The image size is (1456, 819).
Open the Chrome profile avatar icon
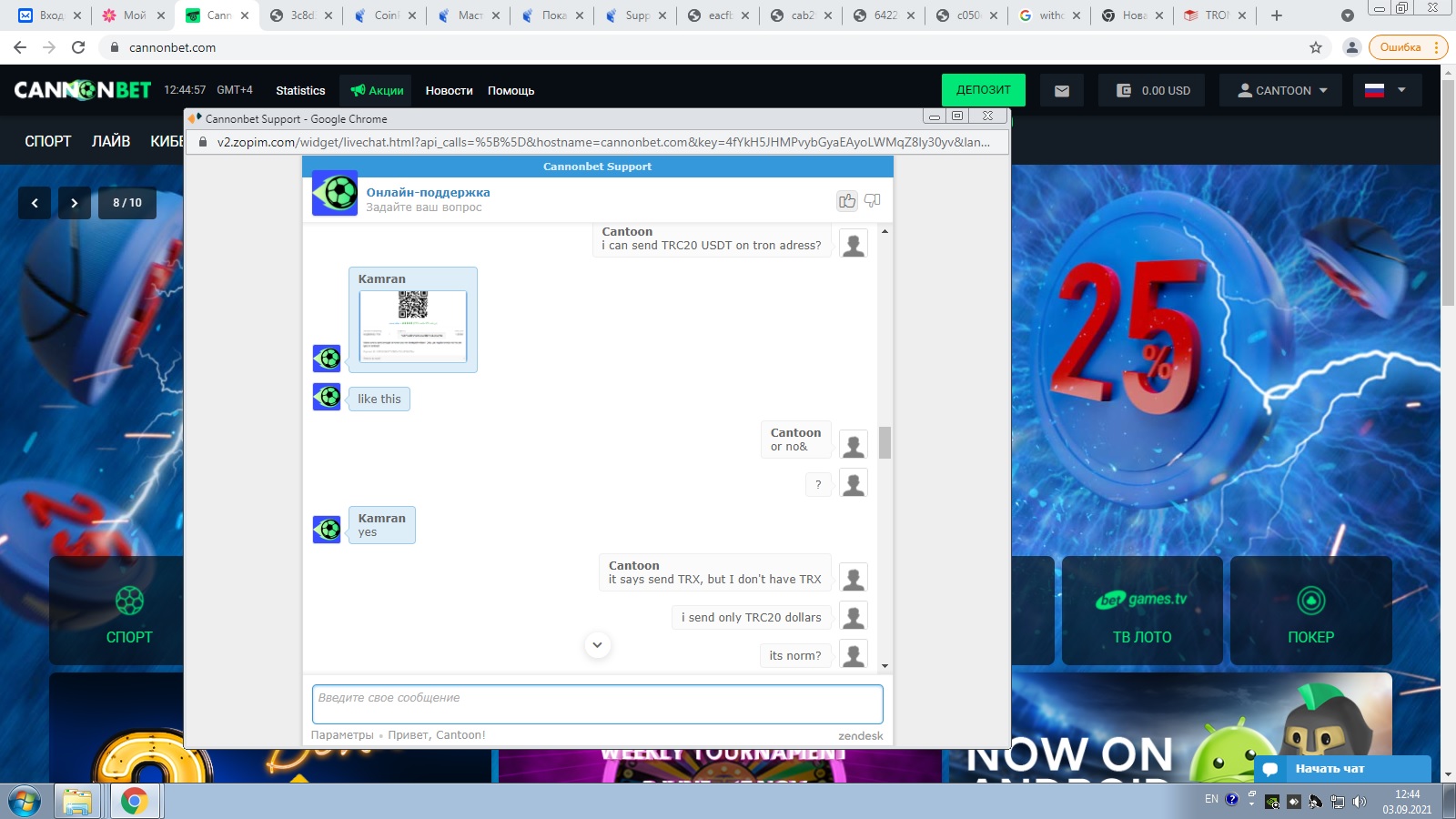coord(1352,47)
